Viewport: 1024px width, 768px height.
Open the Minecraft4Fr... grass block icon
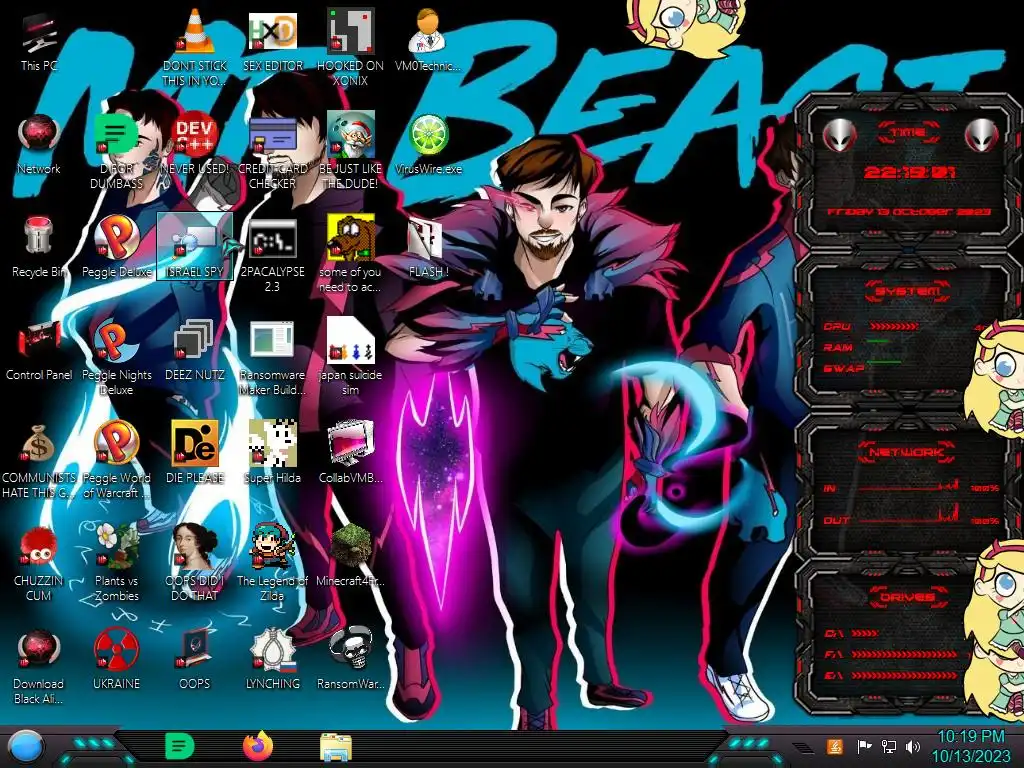(x=350, y=556)
